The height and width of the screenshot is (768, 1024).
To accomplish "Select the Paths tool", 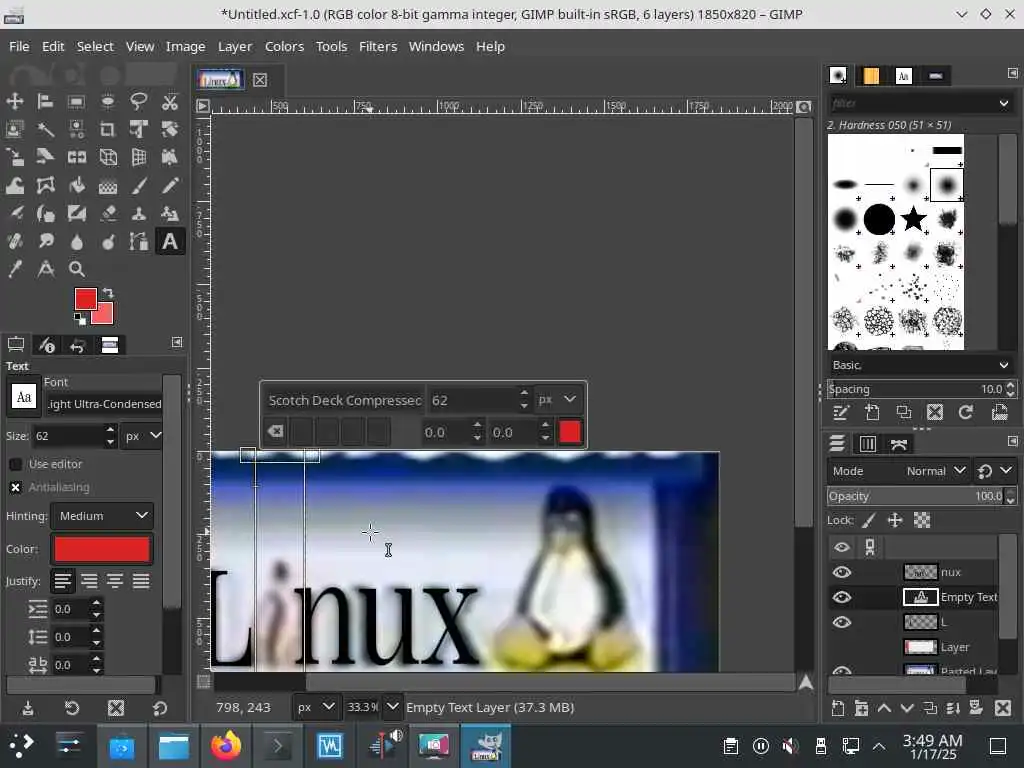I will 138,242.
